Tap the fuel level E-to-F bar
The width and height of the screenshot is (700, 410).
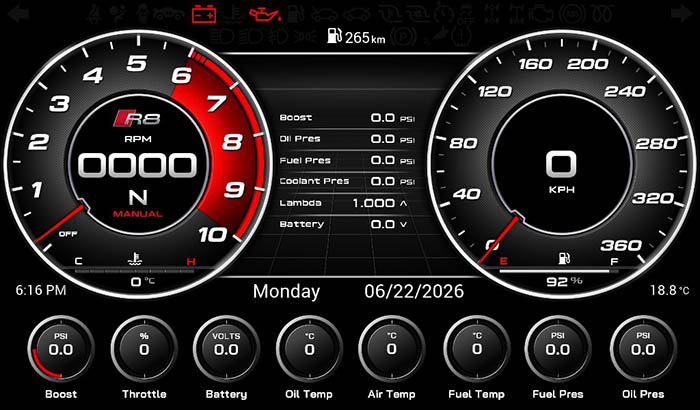(x=558, y=271)
